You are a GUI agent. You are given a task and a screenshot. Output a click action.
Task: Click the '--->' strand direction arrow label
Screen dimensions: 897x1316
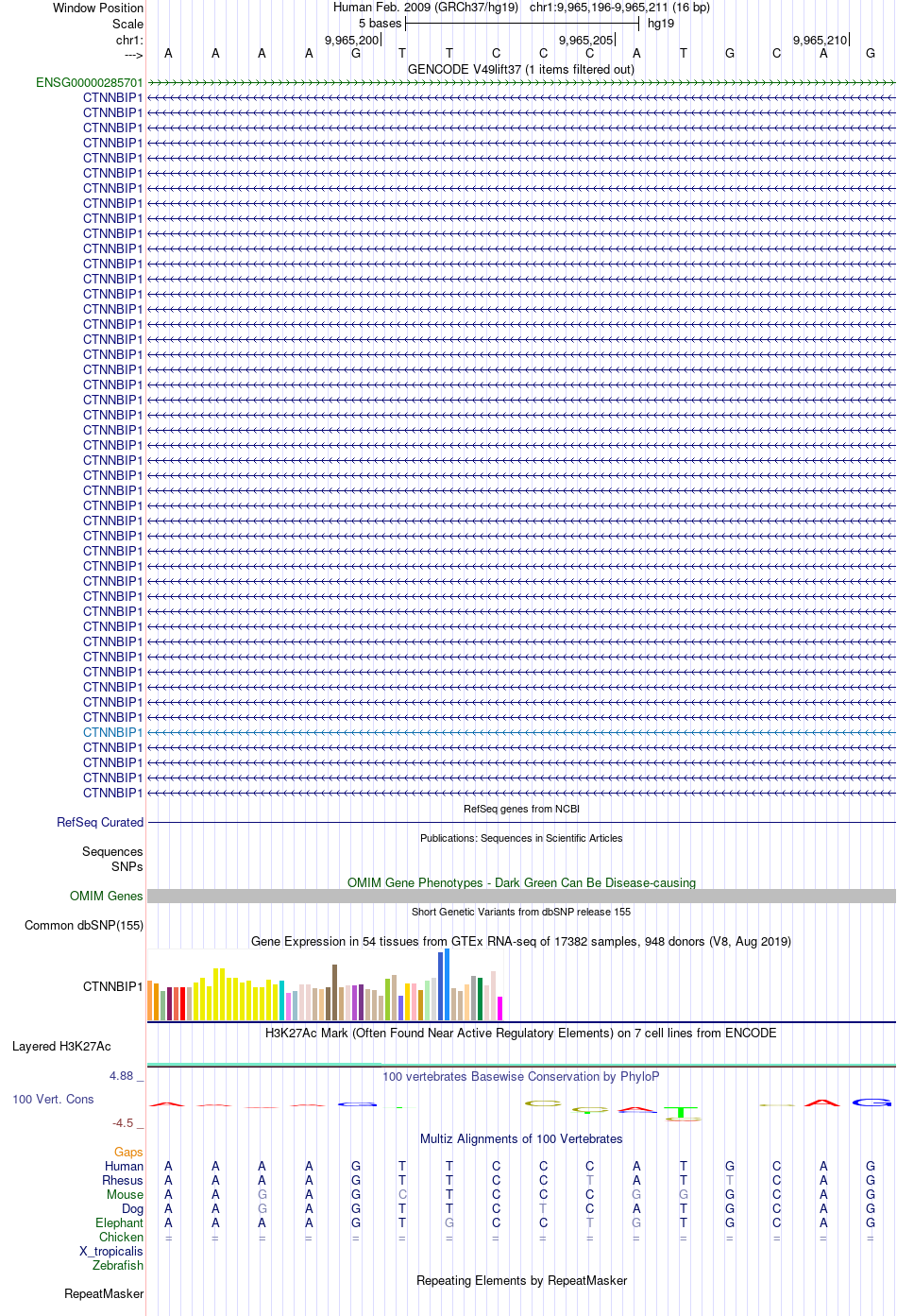tap(133, 56)
